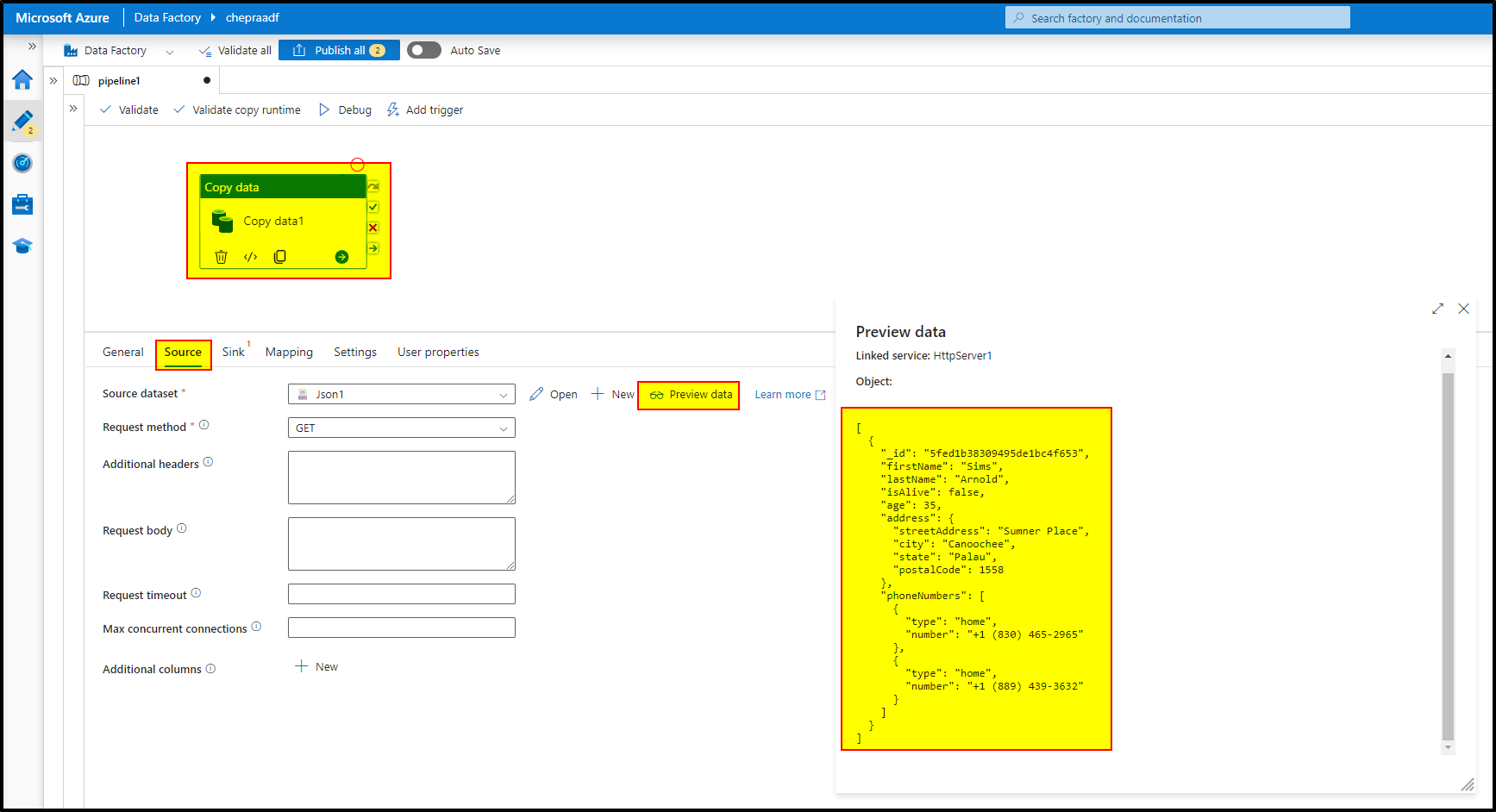1496x812 pixels.
Task: Click the Preview data panel resize grip
Action: (1467, 784)
